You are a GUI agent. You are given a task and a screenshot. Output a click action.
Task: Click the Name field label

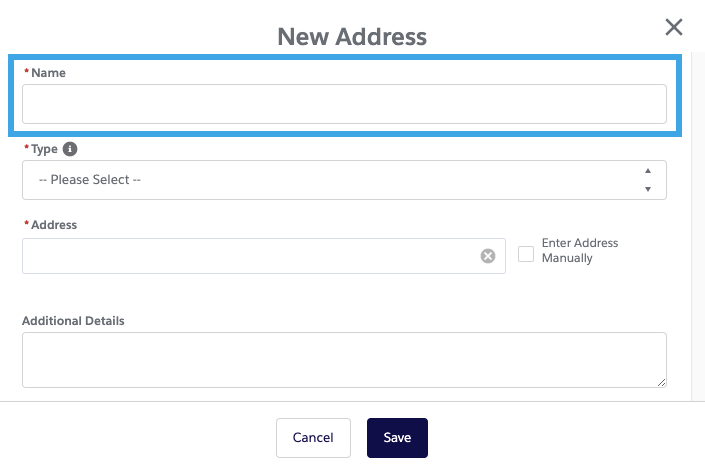point(48,73)
